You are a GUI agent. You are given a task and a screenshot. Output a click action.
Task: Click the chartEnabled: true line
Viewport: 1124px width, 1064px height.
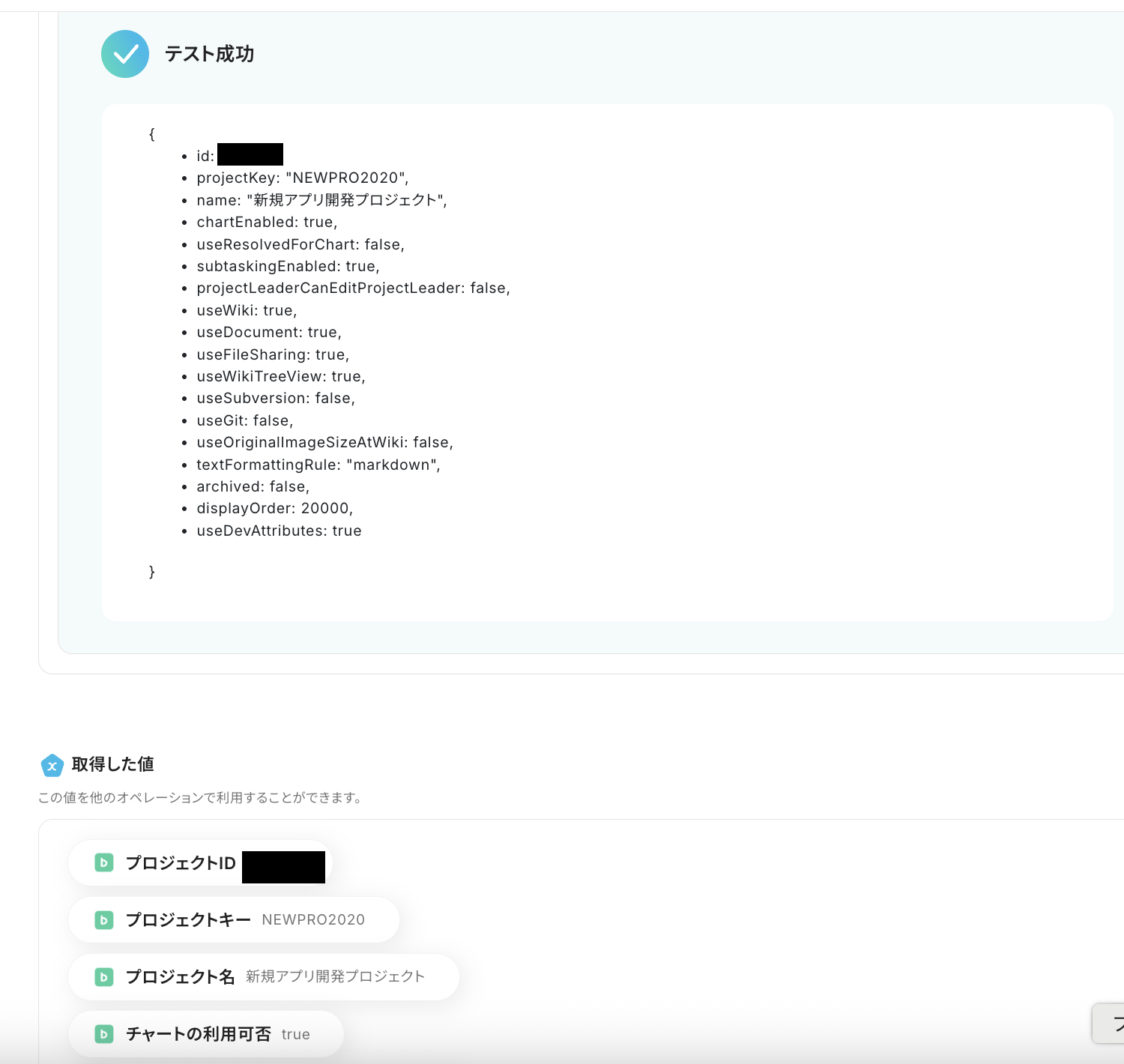(x=268, y=222)
